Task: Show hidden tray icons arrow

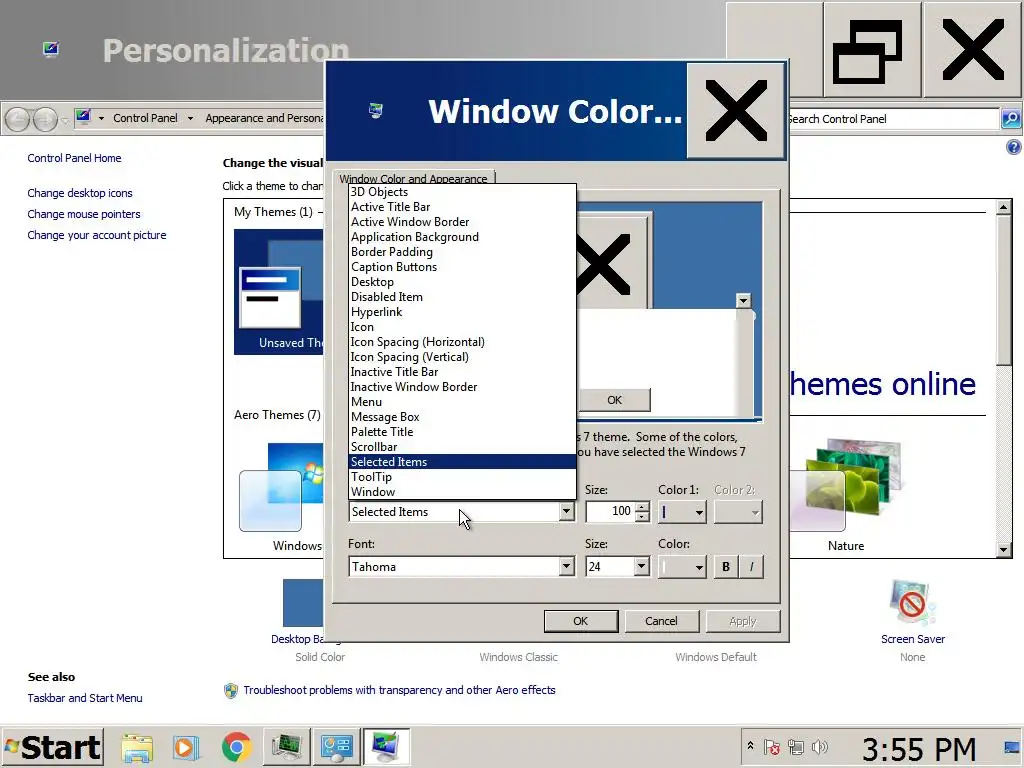Action: click(750, 745)
